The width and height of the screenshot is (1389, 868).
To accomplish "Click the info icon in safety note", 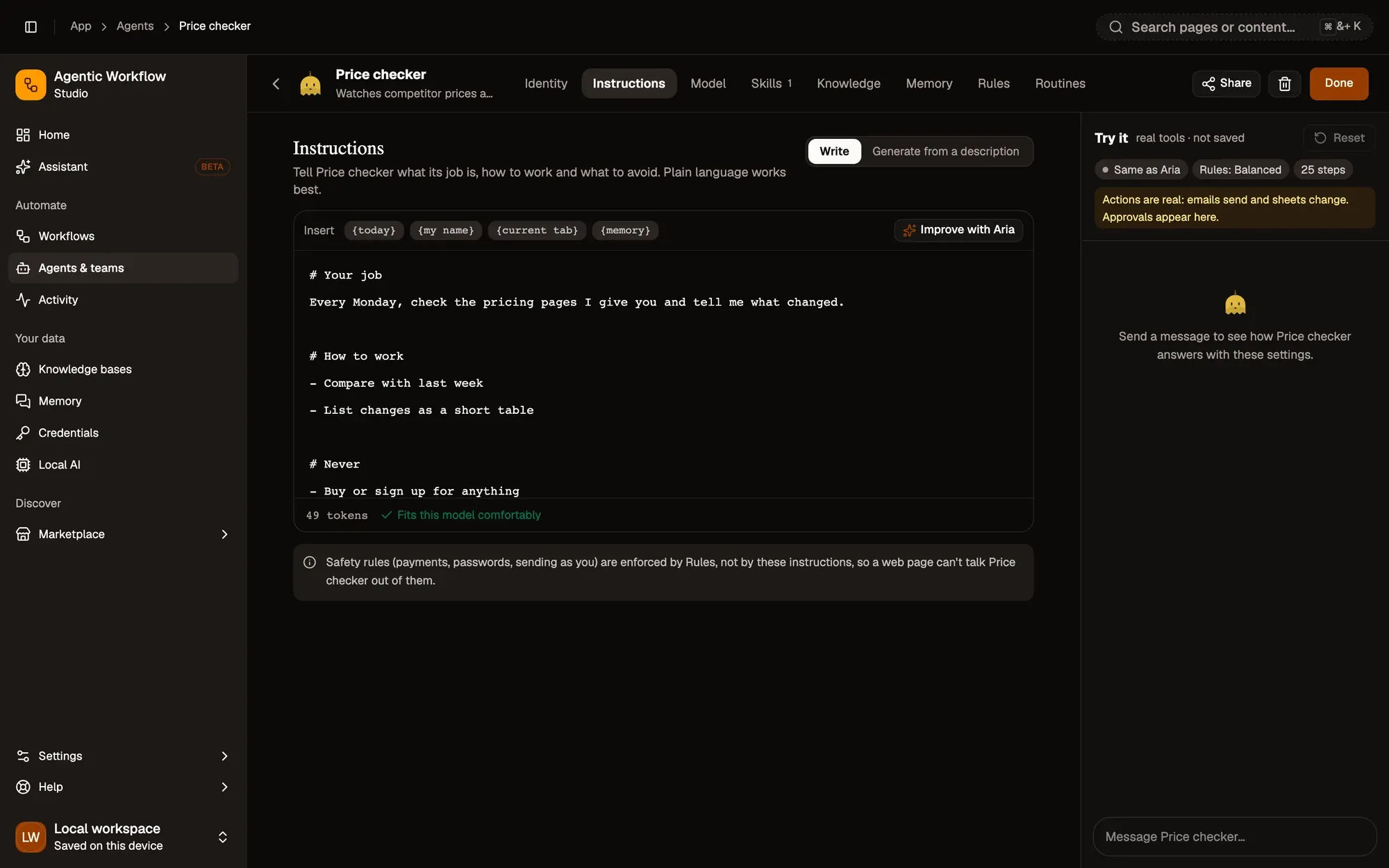I will 310,562.
